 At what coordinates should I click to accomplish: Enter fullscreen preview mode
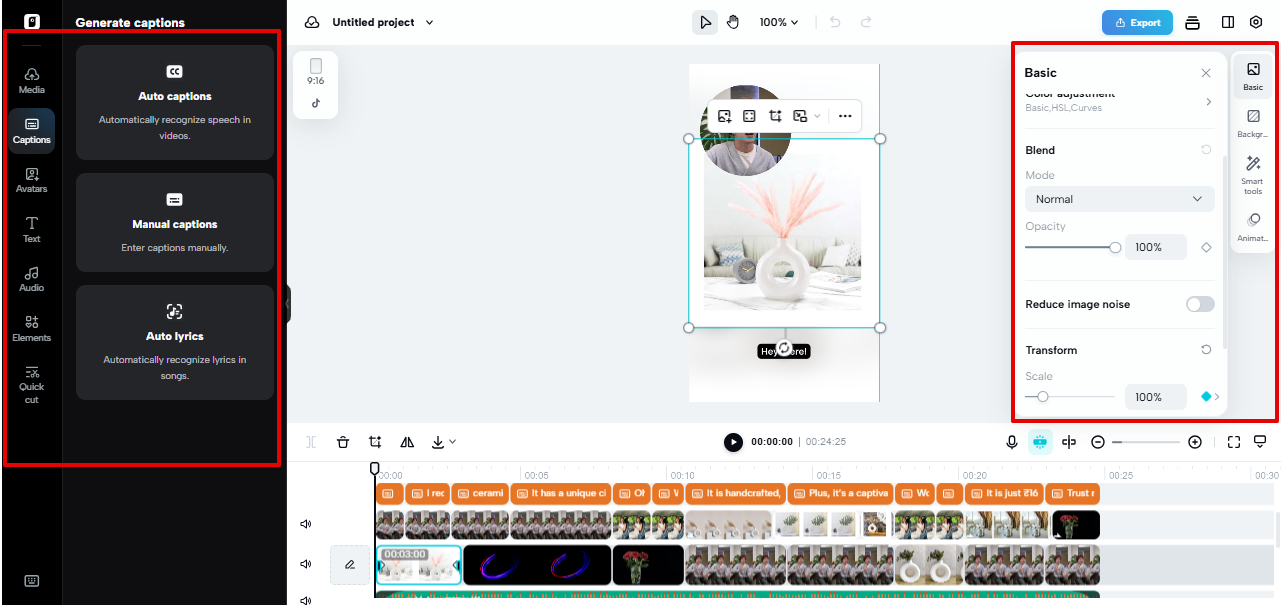tap(1233, 441)
